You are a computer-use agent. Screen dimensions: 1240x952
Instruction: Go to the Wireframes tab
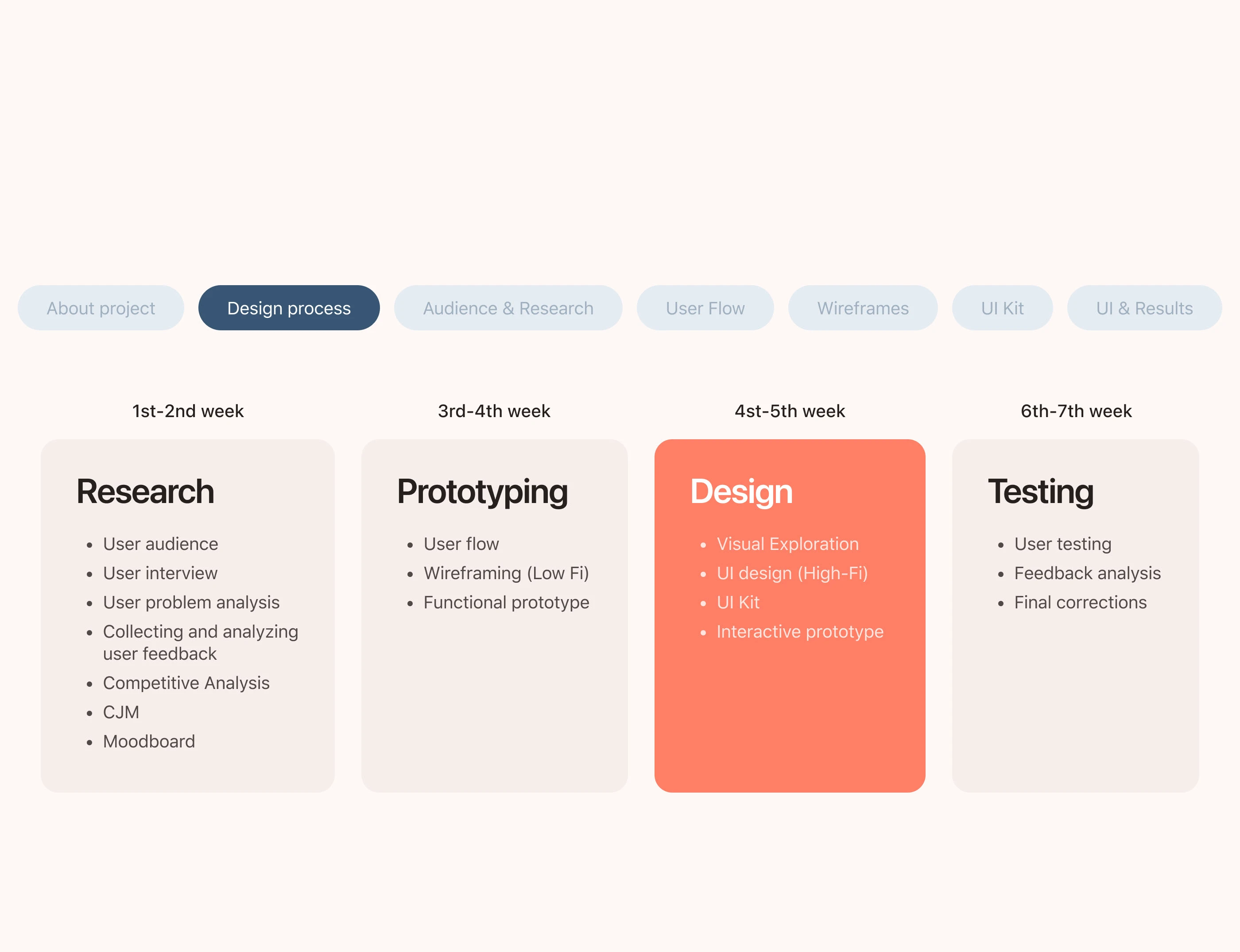(862, 308)
